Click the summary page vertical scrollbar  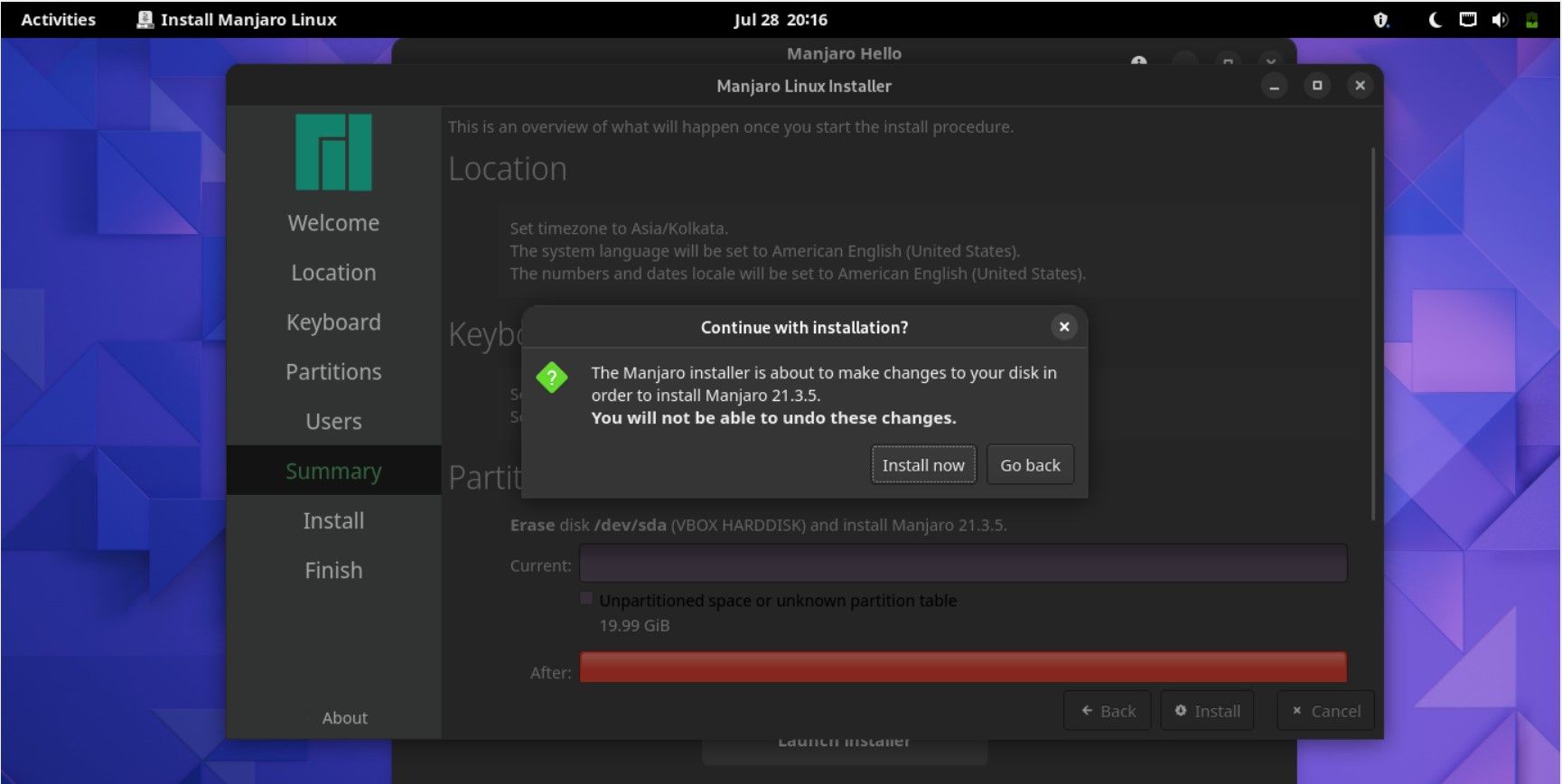[1372, 334]
